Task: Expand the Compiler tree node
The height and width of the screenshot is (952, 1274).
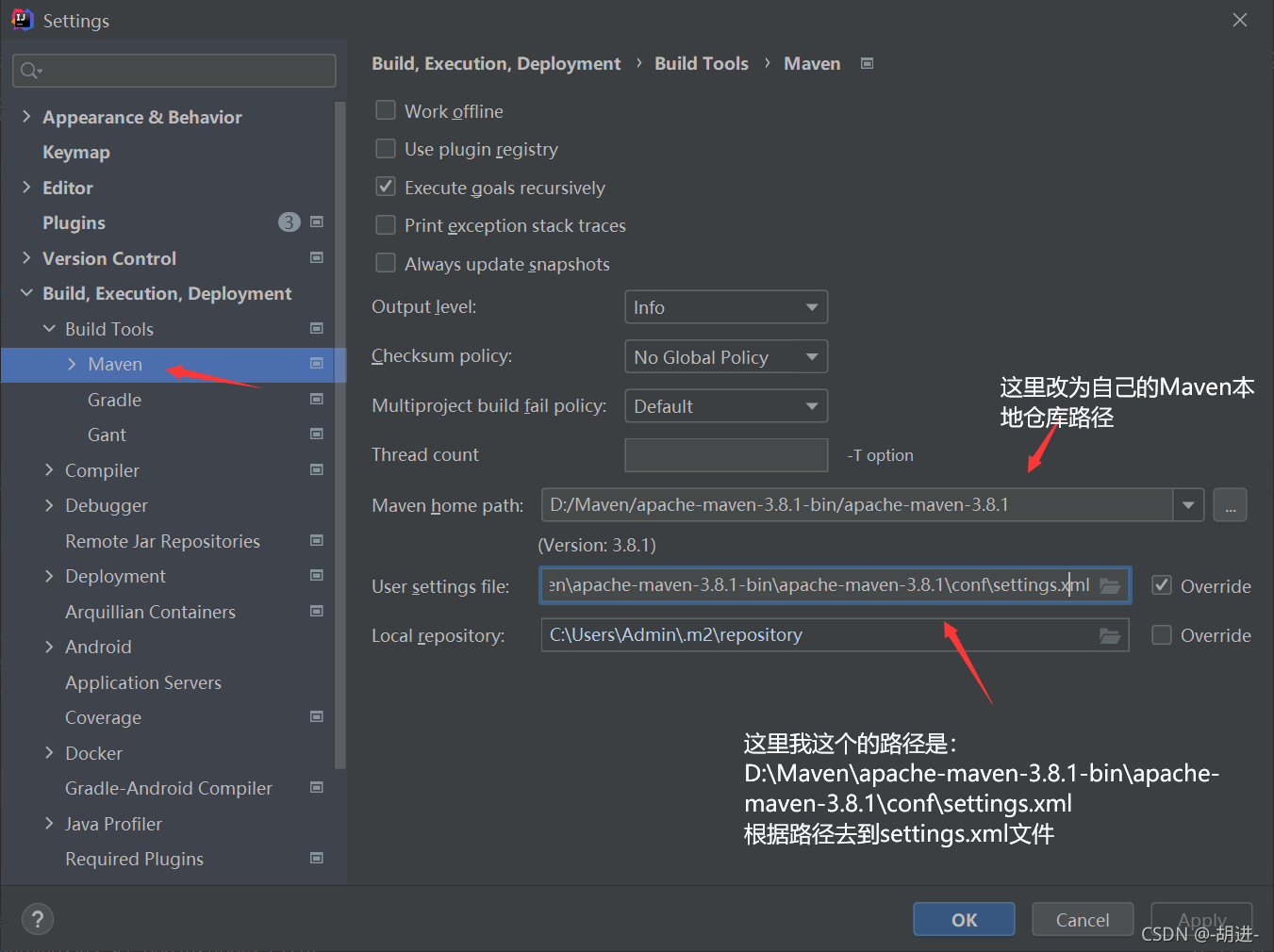Action: [49, 469]
